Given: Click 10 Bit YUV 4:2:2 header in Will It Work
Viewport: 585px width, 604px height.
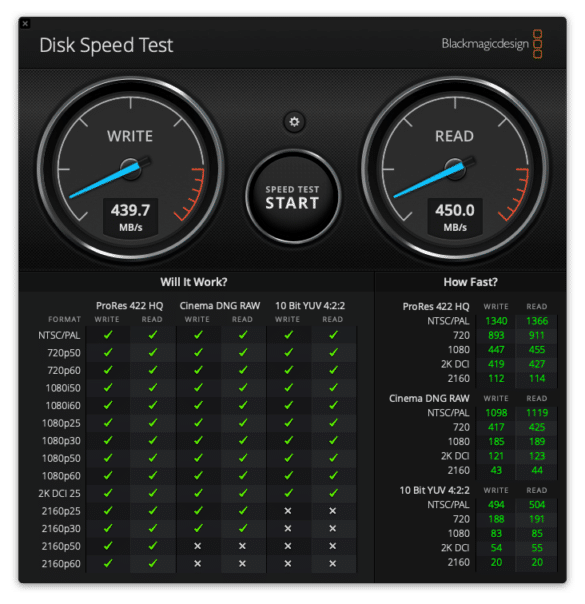Looking at the screenshot, I should [310, 306].
